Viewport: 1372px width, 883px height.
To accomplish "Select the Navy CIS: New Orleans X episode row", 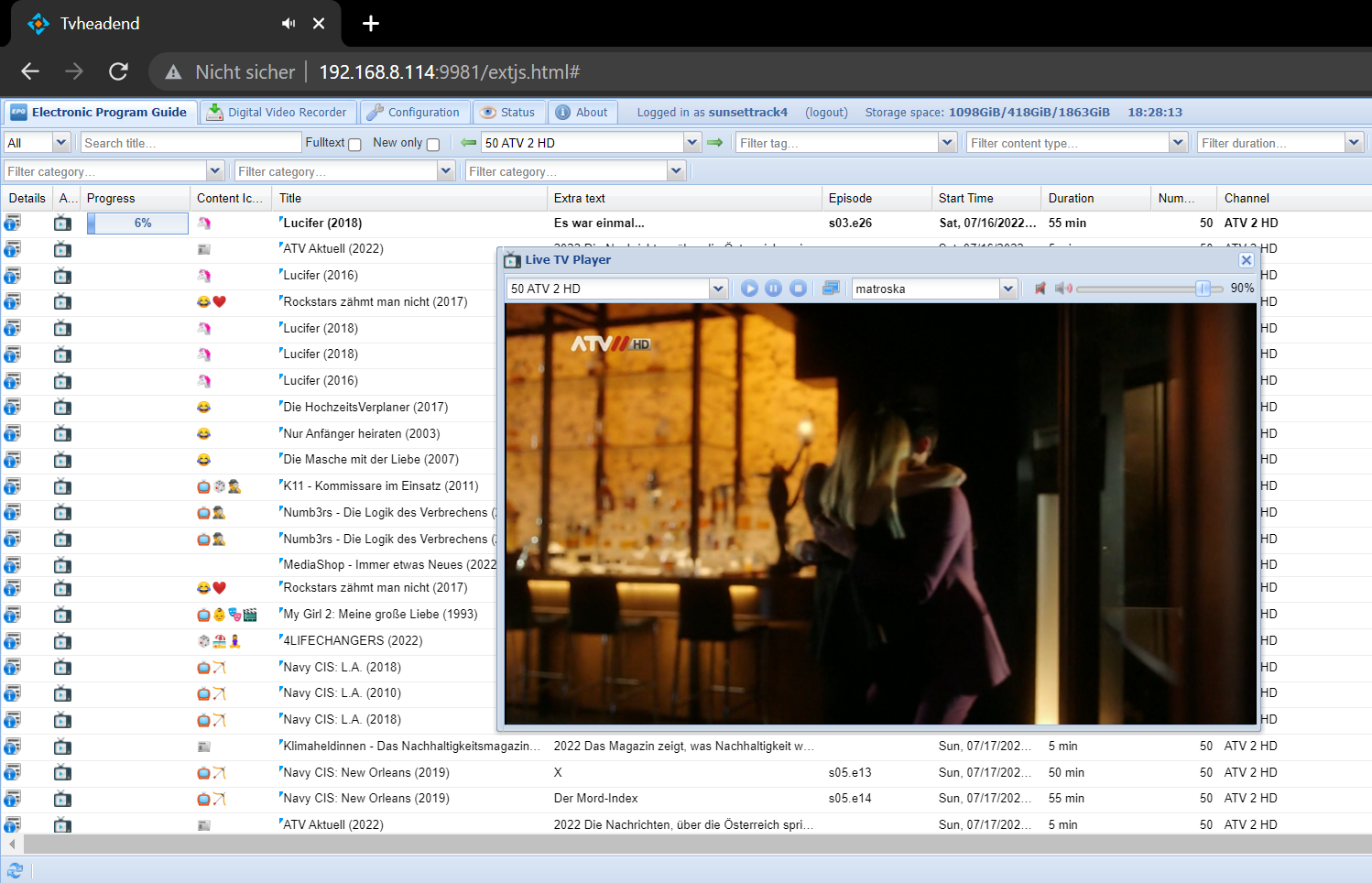I will tap(686, 772).
